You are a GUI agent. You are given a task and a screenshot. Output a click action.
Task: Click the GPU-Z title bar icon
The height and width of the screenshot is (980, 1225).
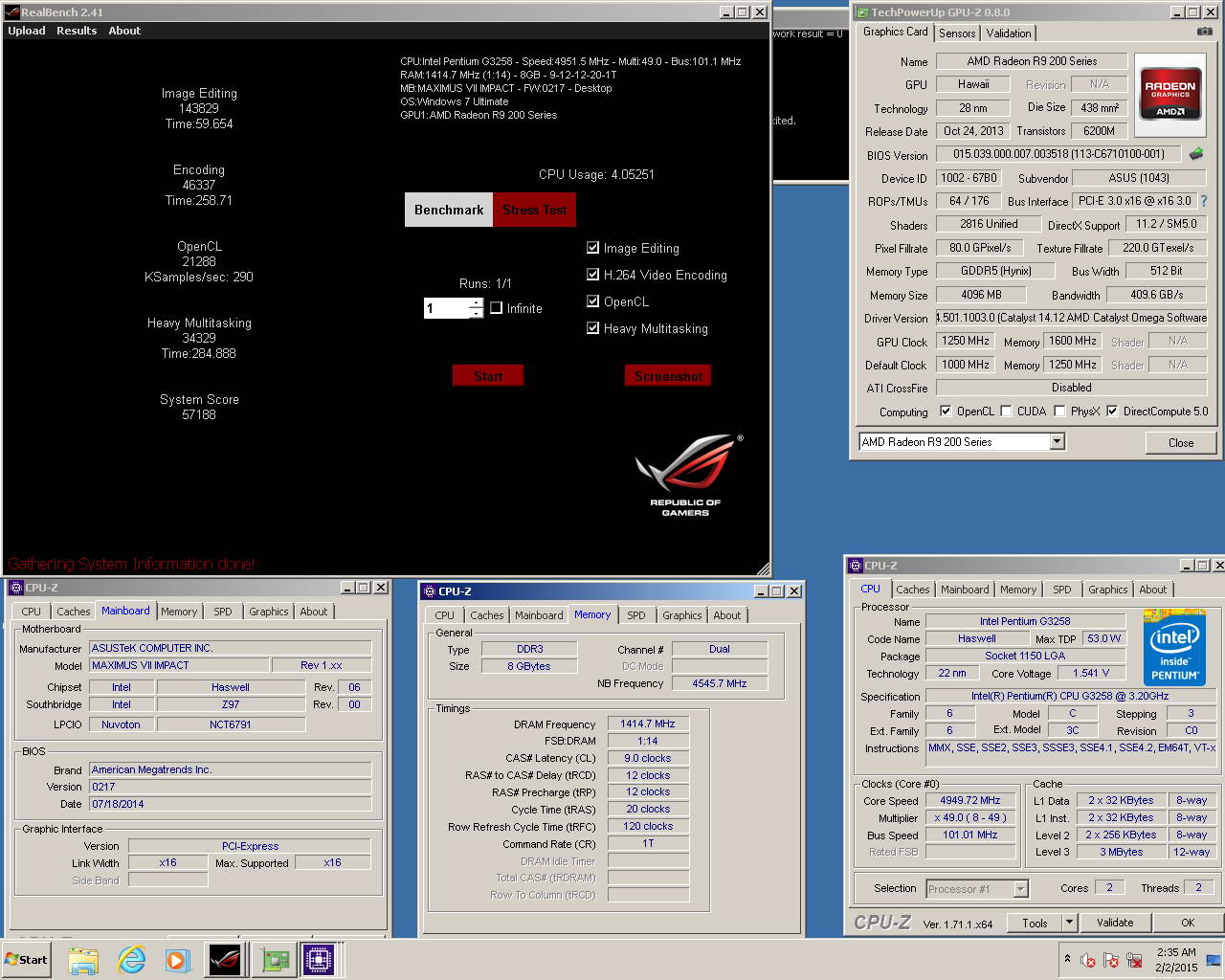coord(861,12)
